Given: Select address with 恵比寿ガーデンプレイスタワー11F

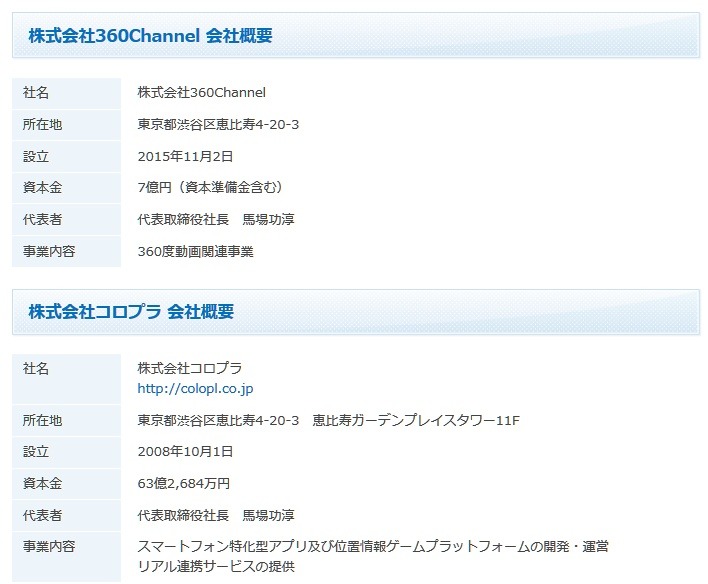Looking at the screenshot, I should [328, 420].
